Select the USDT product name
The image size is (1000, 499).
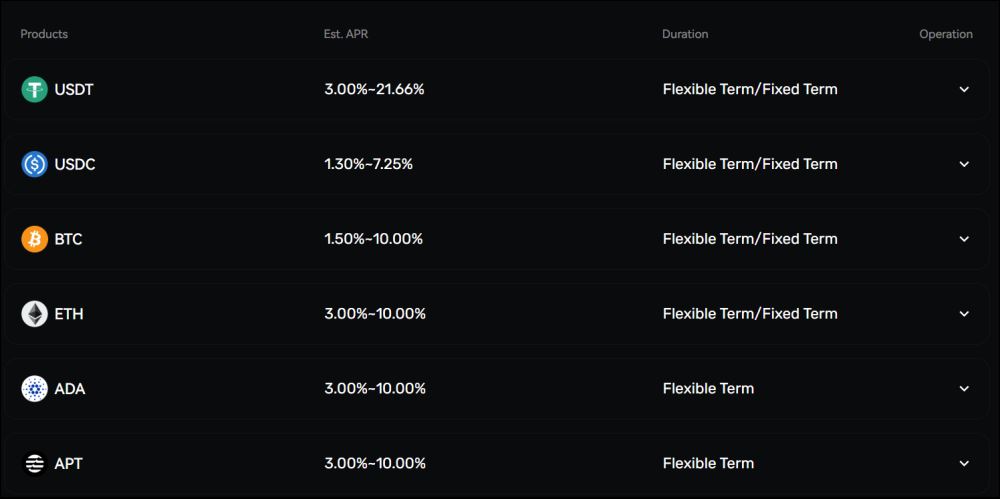(74, 89)
